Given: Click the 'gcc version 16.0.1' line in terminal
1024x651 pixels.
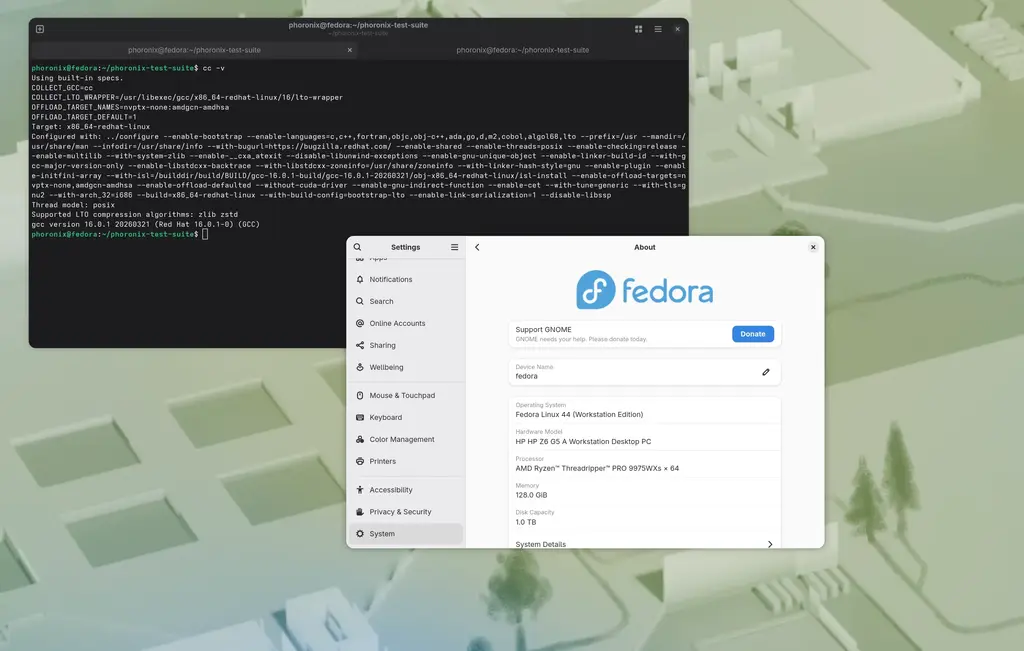Looking at the screenshot, I should tap(146, 224).
